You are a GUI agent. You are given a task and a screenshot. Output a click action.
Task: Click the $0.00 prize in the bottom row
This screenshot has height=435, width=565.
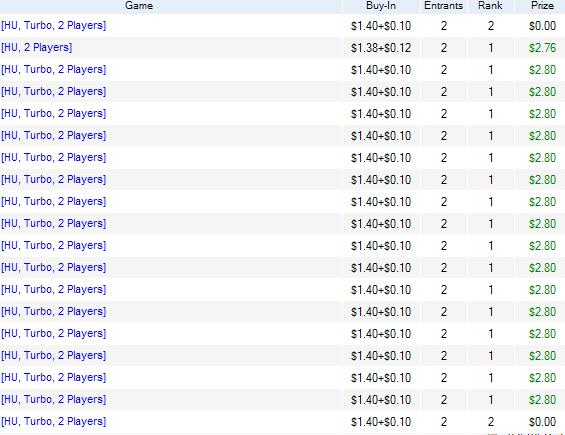click(542, 422)
